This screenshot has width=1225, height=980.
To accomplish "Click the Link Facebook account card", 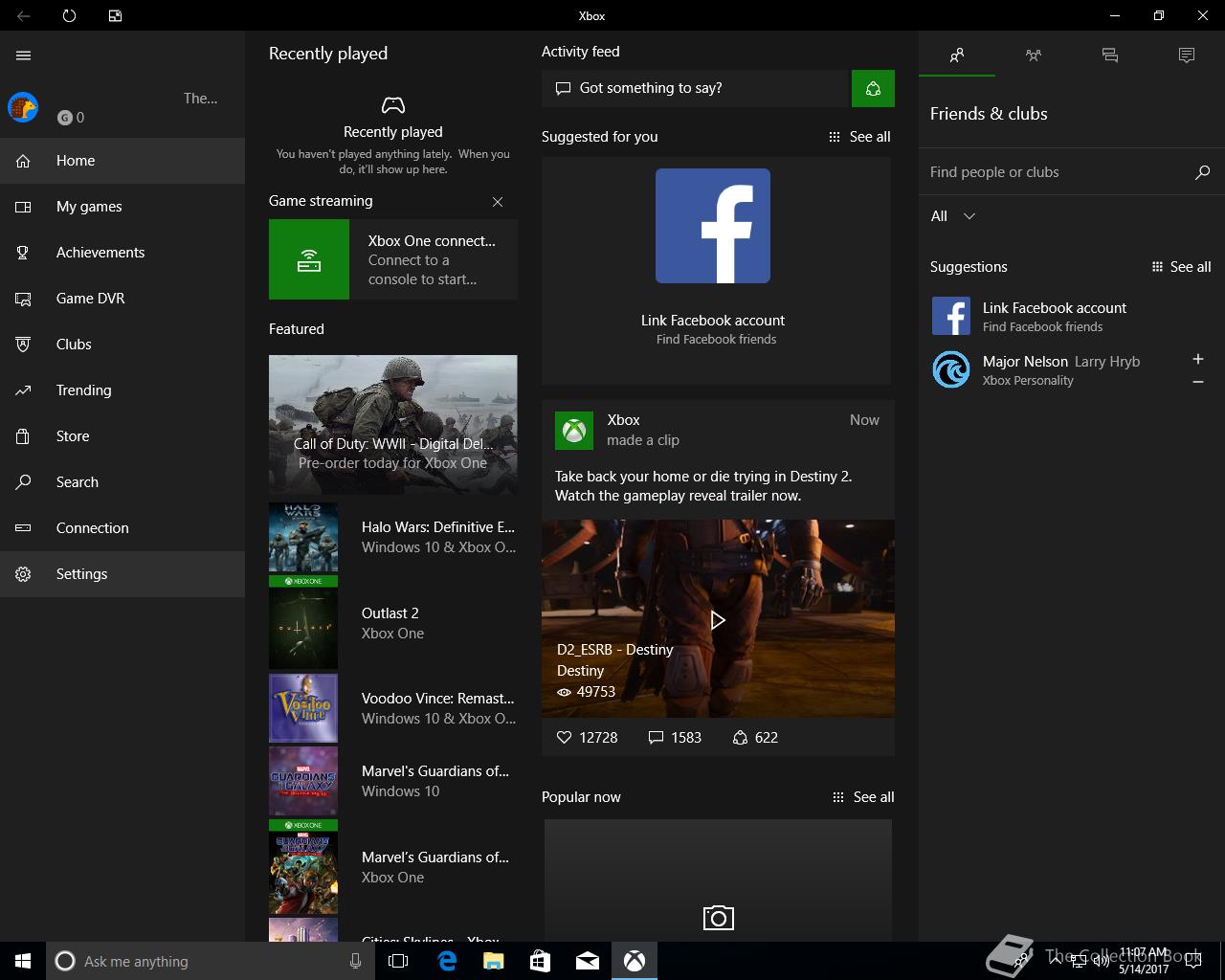I will point(717,271).
